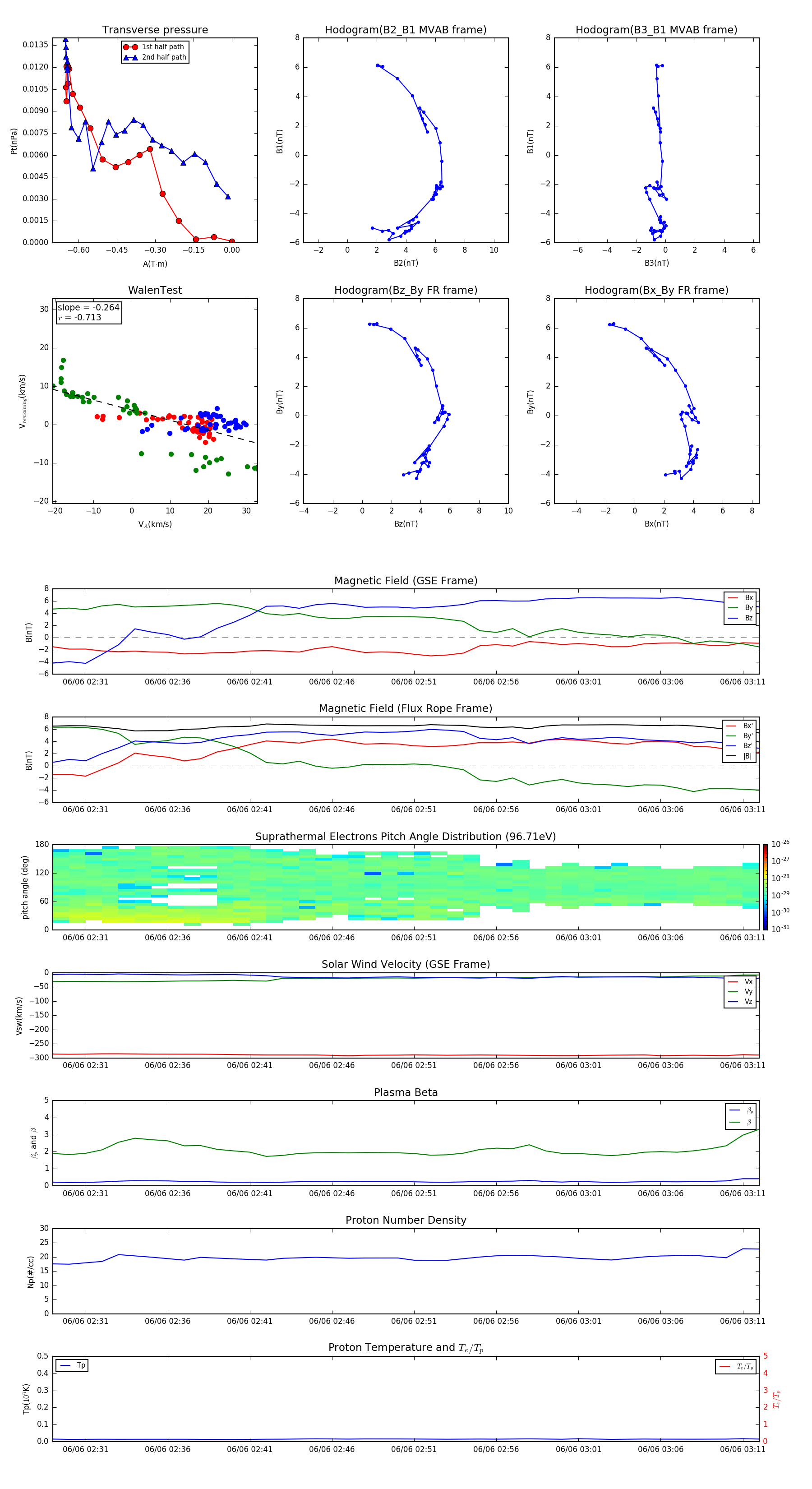
Task: Click the 'Hodogram(B3_B1 MVAB frame)' title
Action: pyautogui.click(x=656, y=29)
